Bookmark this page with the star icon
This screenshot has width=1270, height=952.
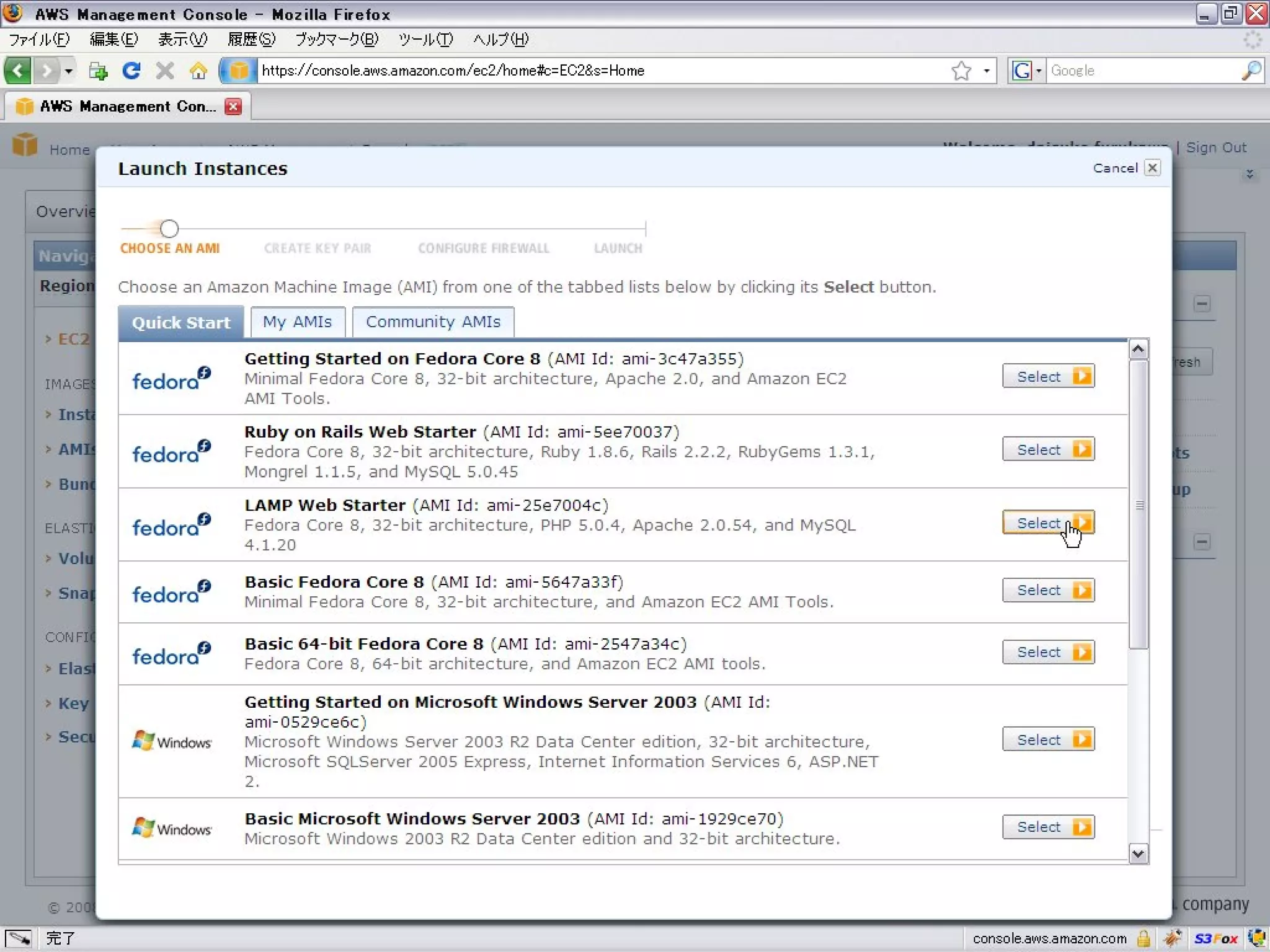coord(961,71)
